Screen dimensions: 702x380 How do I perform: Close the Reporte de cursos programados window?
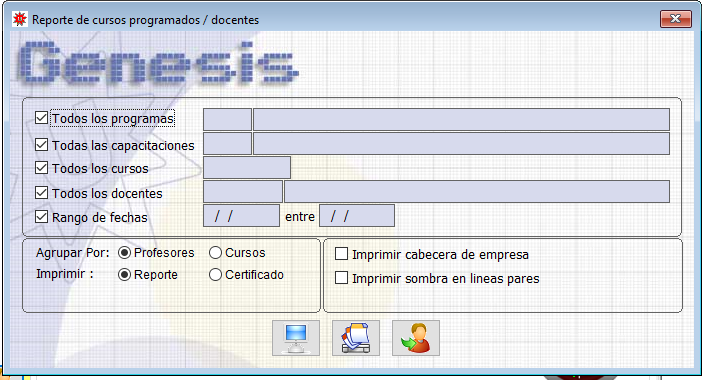(676, 19)
